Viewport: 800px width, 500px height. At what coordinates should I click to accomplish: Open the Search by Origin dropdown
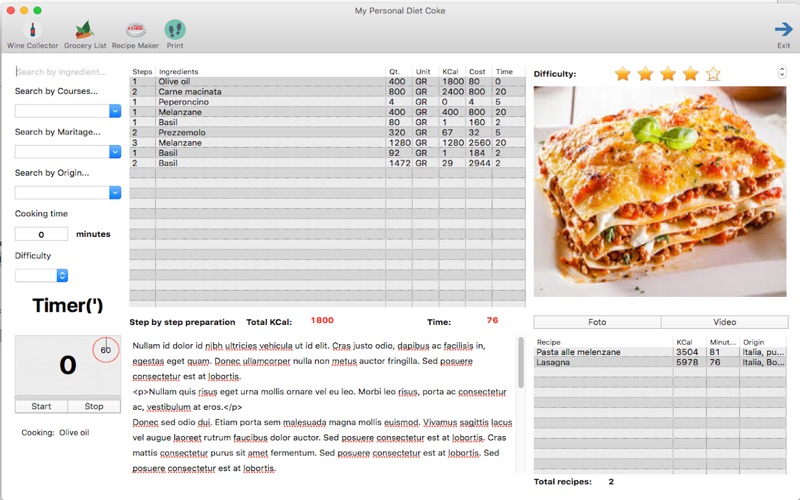115,192
